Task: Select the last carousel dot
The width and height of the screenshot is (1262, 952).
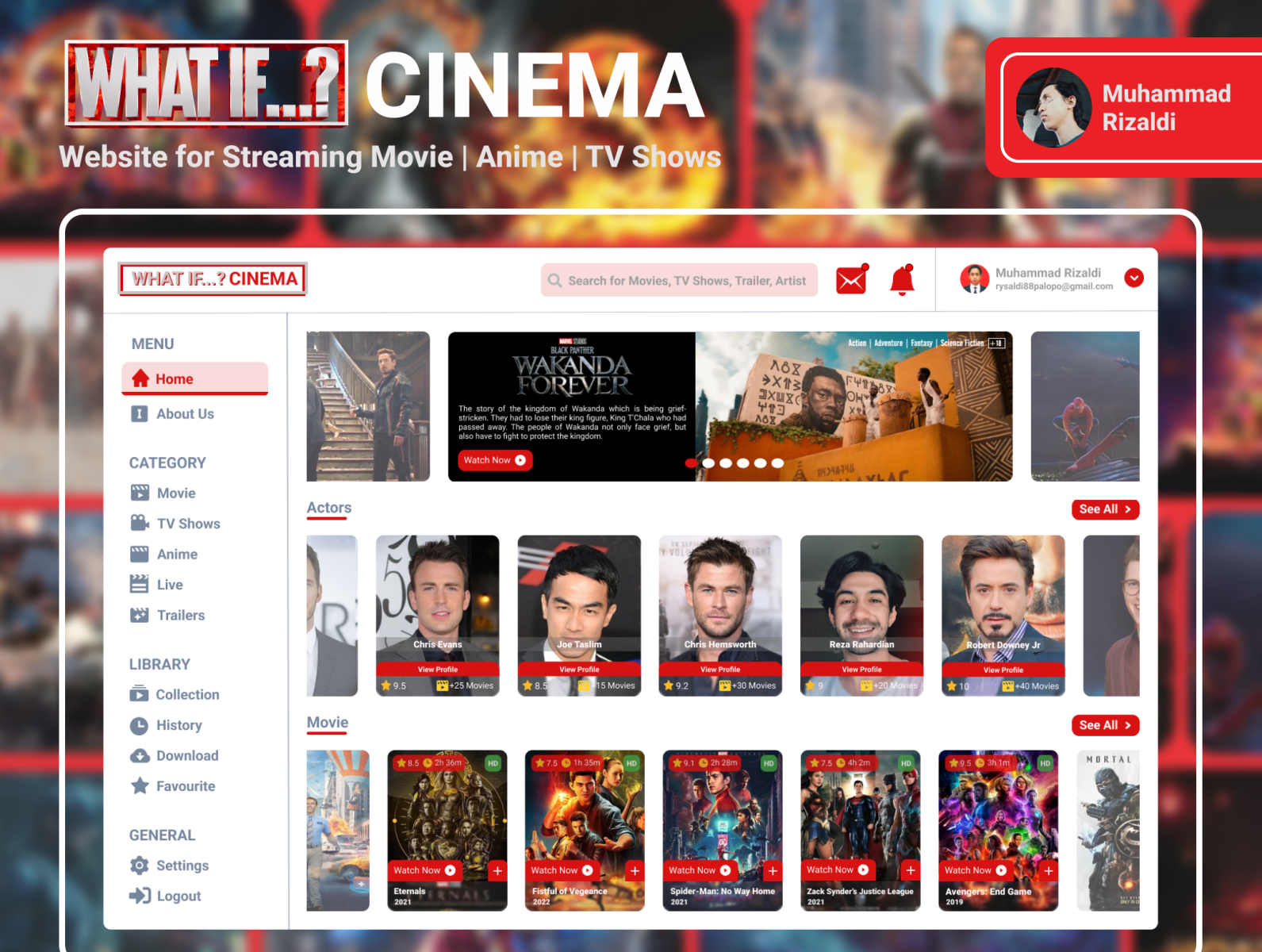Action: click(x=777, y=463)
